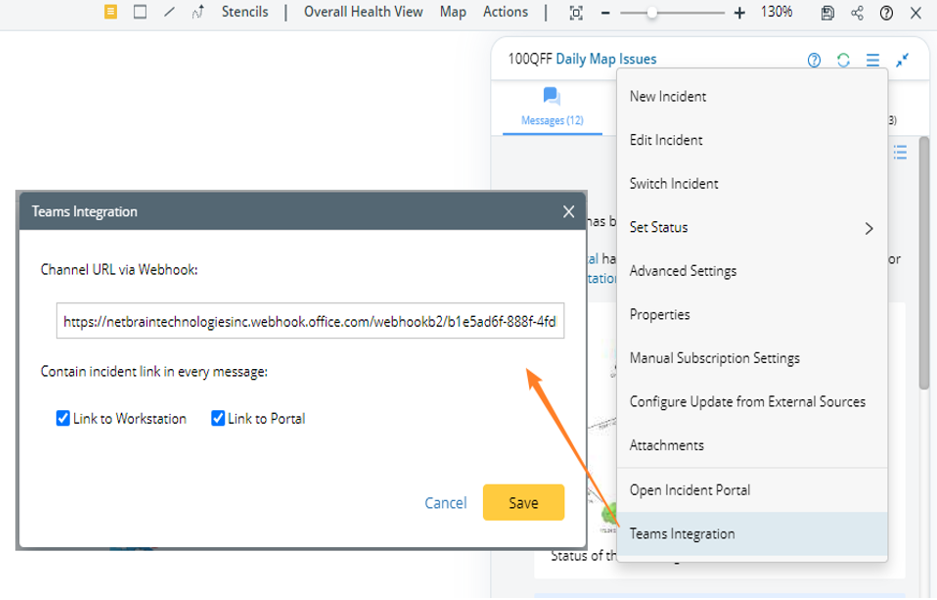Select the rectangle shape tool
The height and width of the screenshot is (600, 937).
click(x=140, y=12)
